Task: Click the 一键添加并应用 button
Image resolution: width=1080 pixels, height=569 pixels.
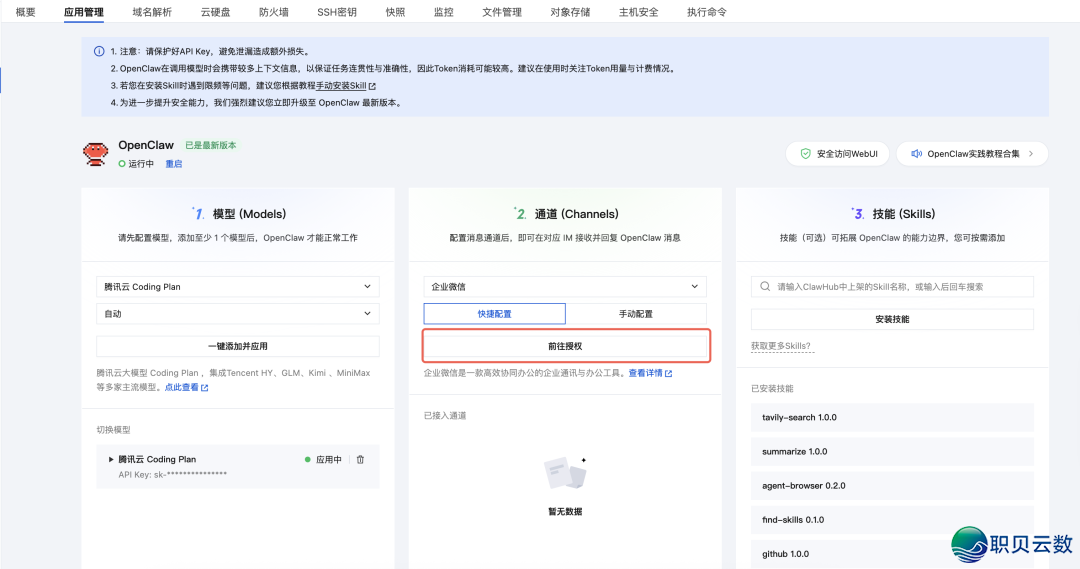Action: coord(238,346)
